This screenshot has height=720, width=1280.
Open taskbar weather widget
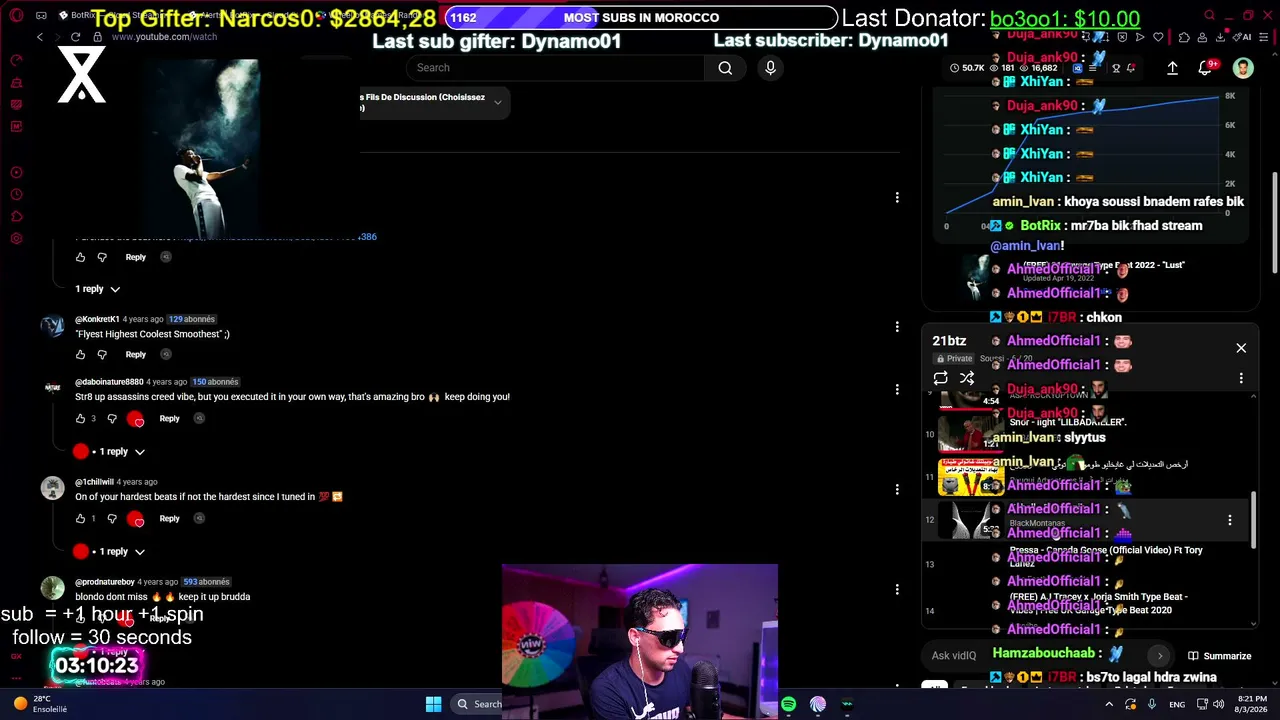point(40,704)
